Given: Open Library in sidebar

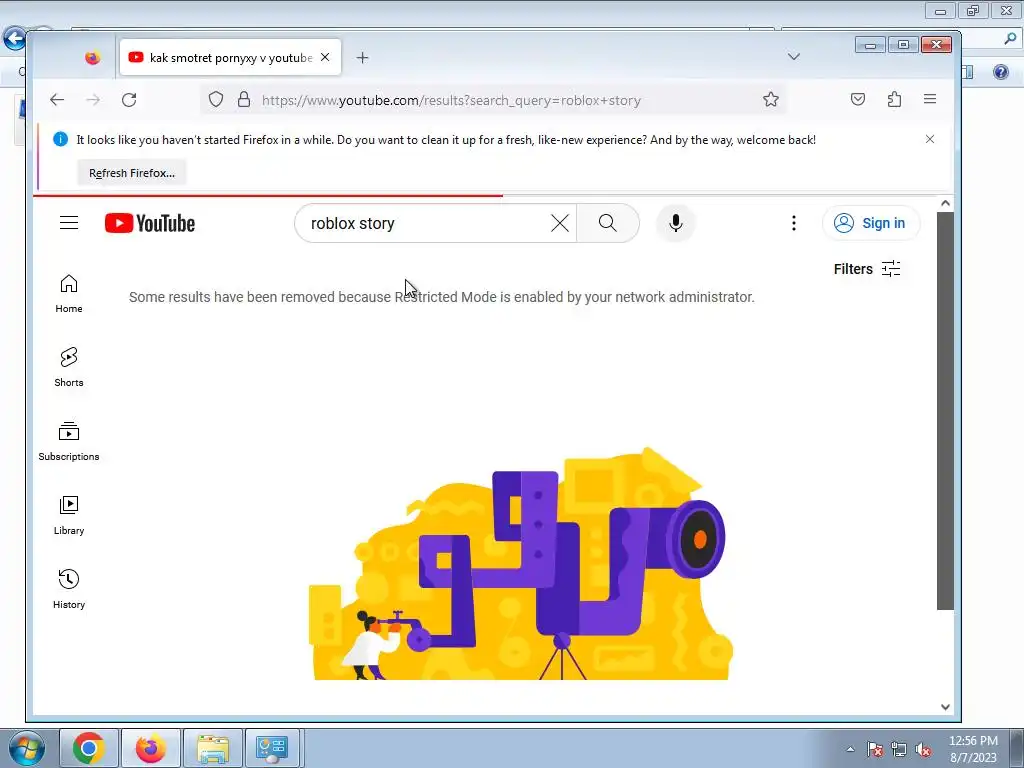Looking at the screenshot, I should (x=69, y=516).
